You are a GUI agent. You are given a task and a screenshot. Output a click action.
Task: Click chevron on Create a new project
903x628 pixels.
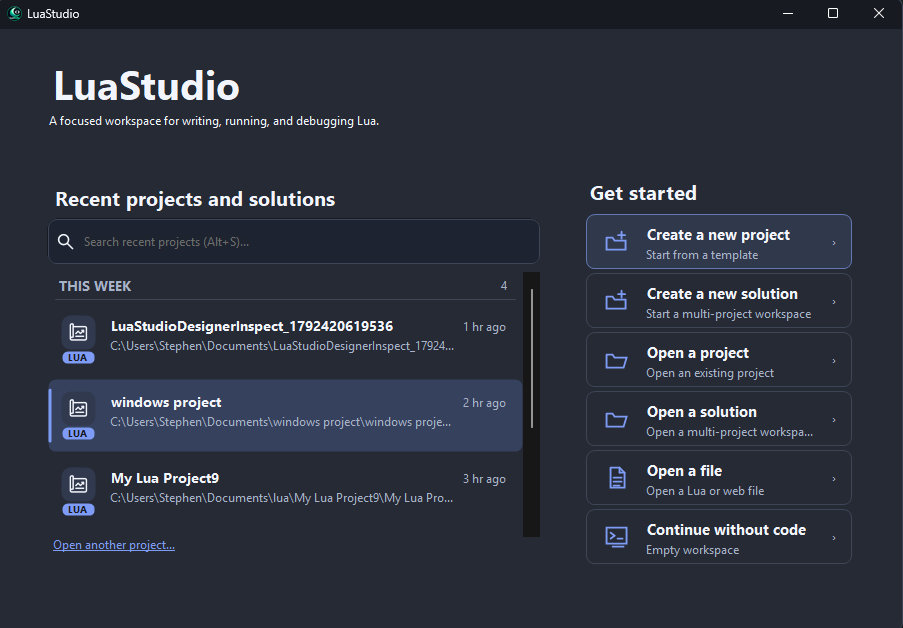[x=834, y=243]
